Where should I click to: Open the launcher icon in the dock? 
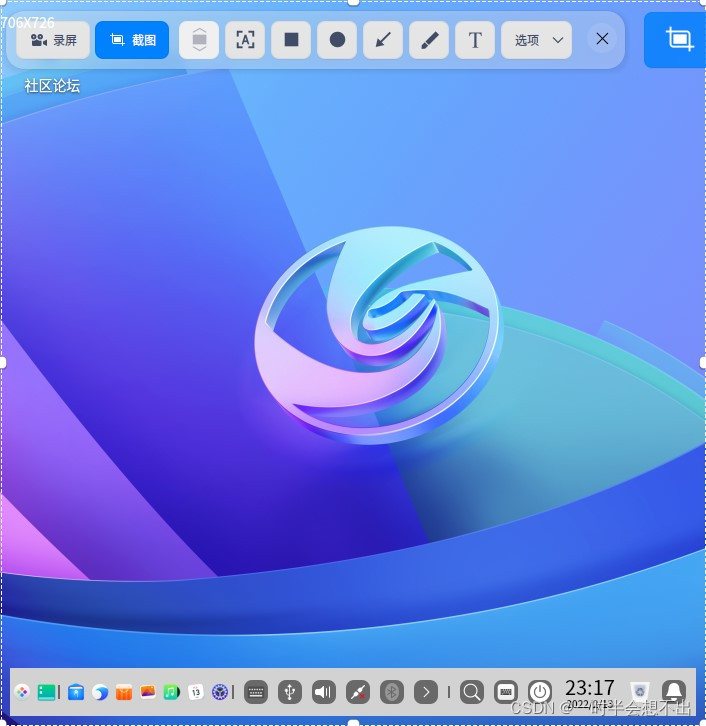coord(22,692)
